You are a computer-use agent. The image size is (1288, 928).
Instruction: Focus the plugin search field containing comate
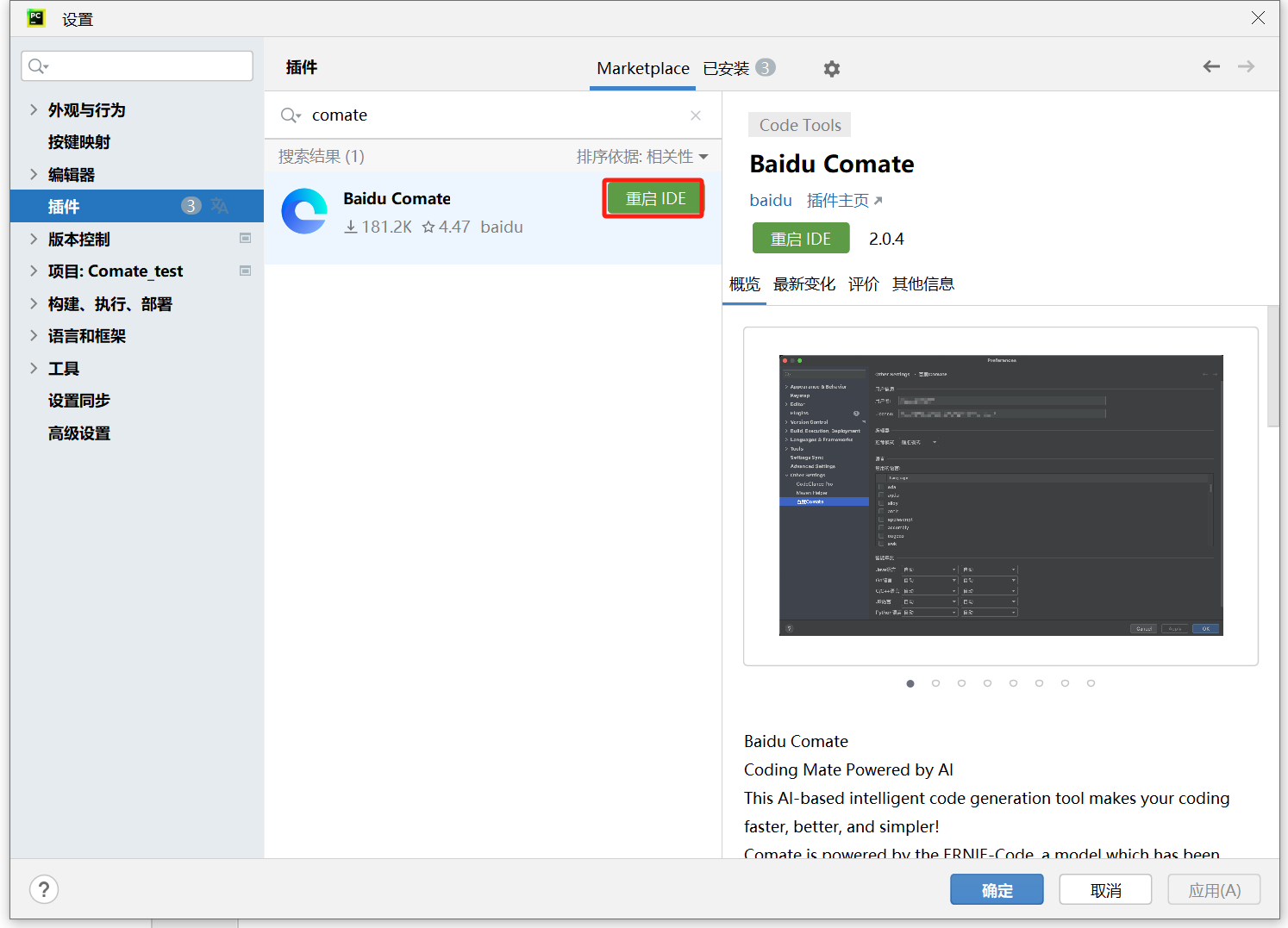pyautogui.click(x=493, y=115)
